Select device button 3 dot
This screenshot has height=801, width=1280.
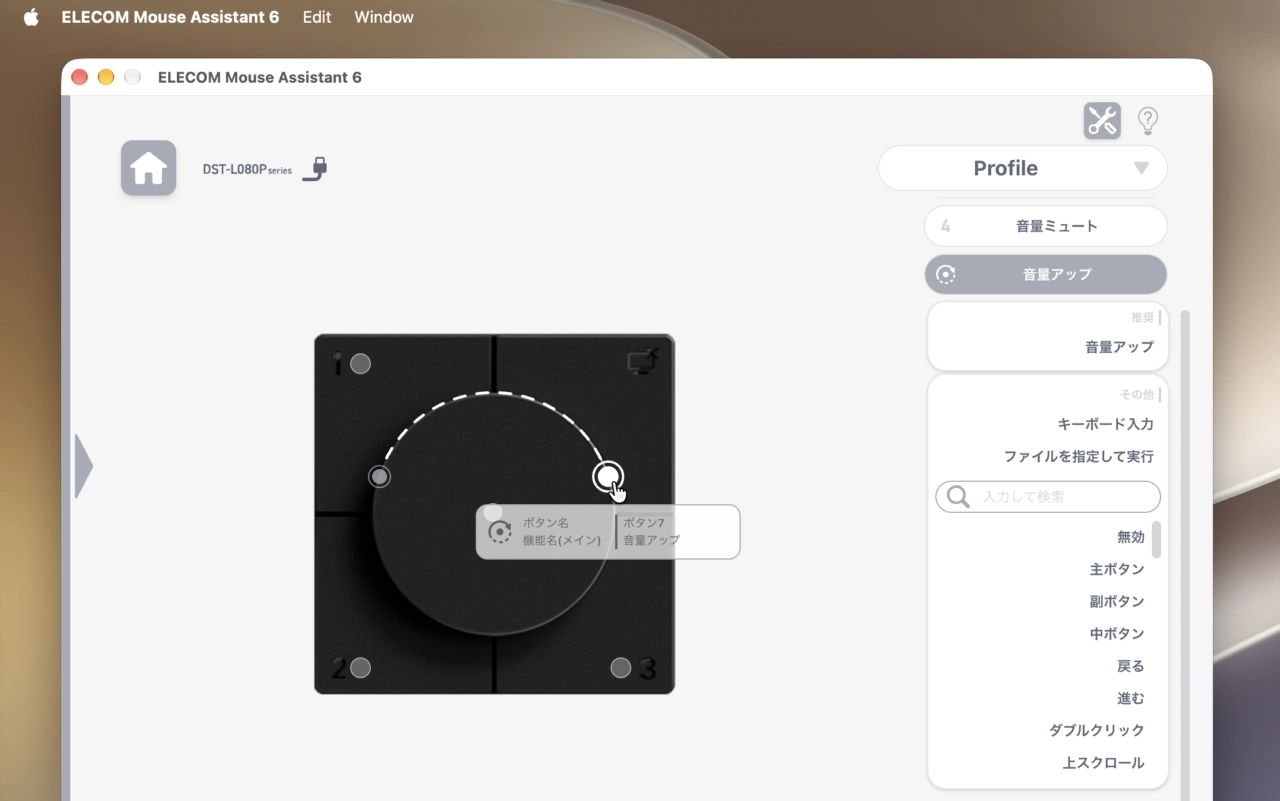tap(621, 667)
